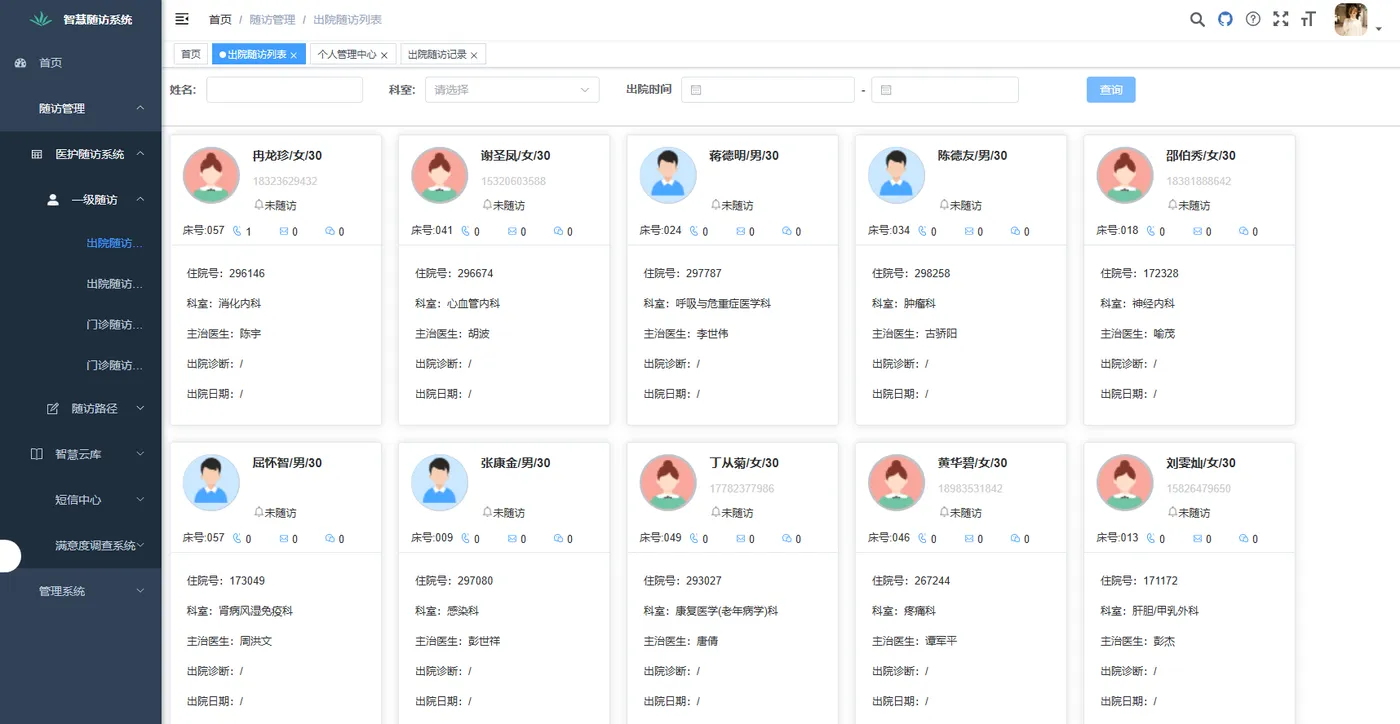
Task: Open 冉龙珍's patient avatar
Action: (211, 176)
